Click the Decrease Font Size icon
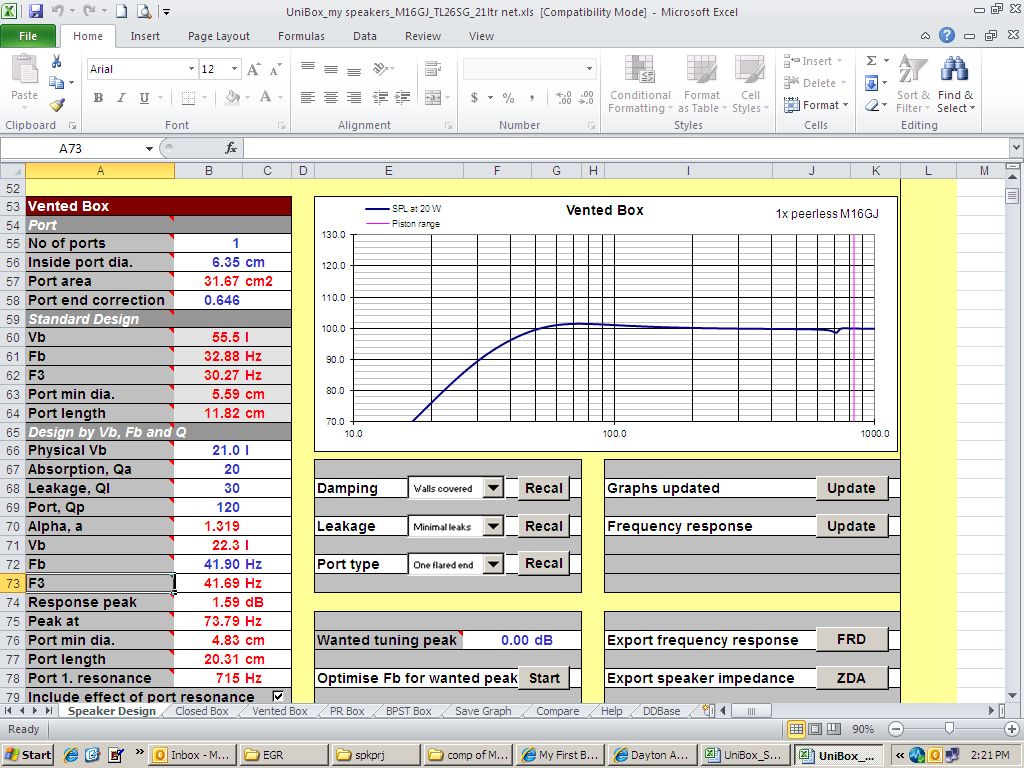This screenshot has height=768, width=1024. [276, 69]
